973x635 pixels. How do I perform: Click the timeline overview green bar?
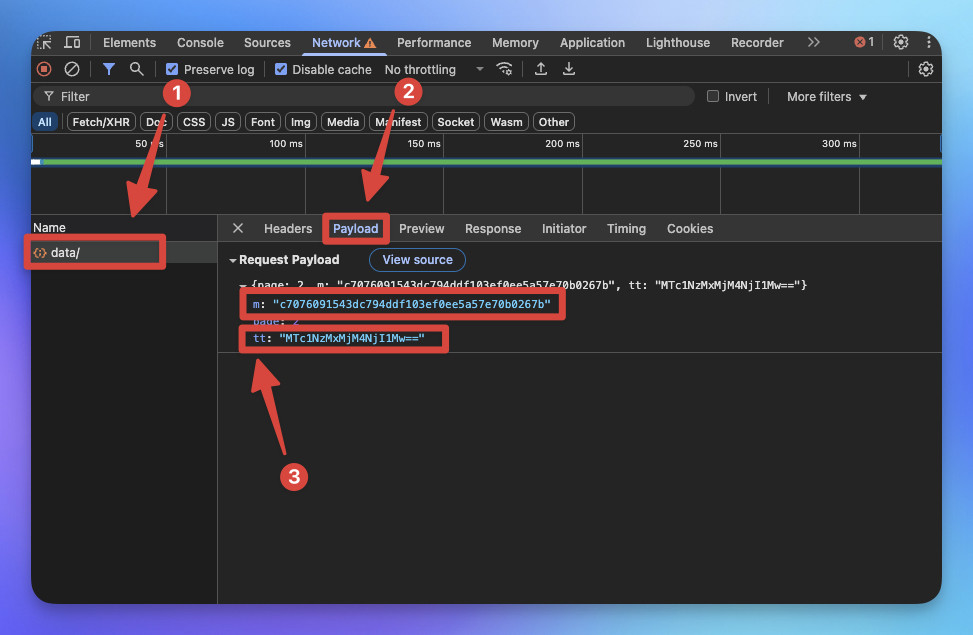(490, 162)
